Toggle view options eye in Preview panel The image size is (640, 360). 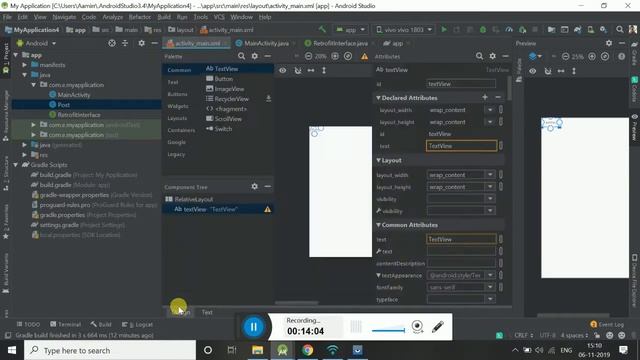pos(533,71)
